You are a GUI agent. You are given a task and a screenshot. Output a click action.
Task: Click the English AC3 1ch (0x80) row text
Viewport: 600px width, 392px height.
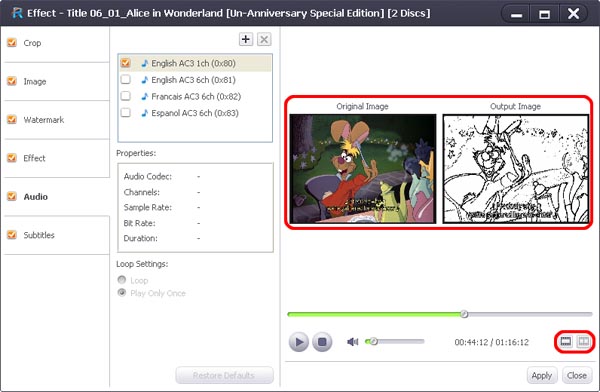193,63
